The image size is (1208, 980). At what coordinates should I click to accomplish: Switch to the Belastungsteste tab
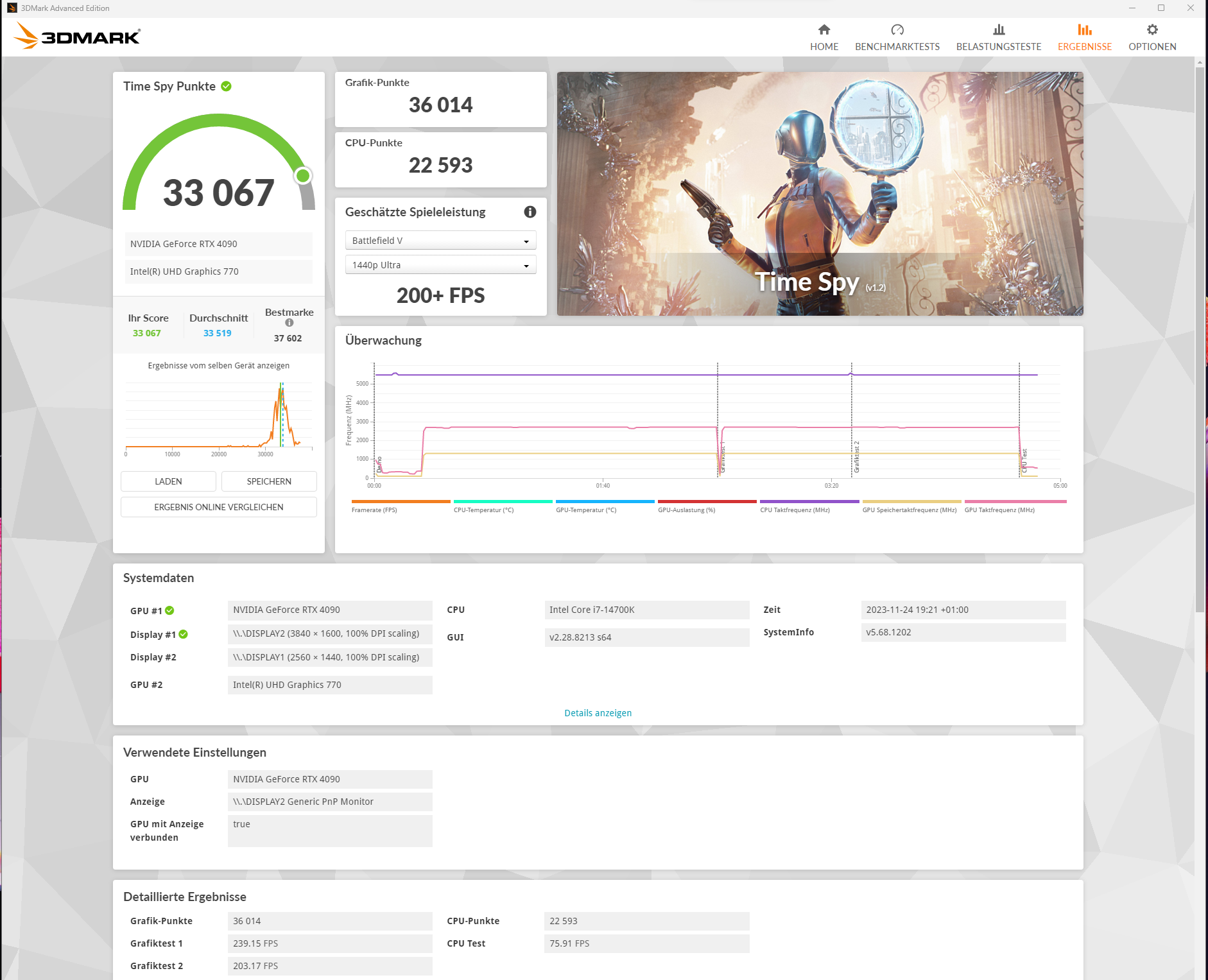(999, 37)
